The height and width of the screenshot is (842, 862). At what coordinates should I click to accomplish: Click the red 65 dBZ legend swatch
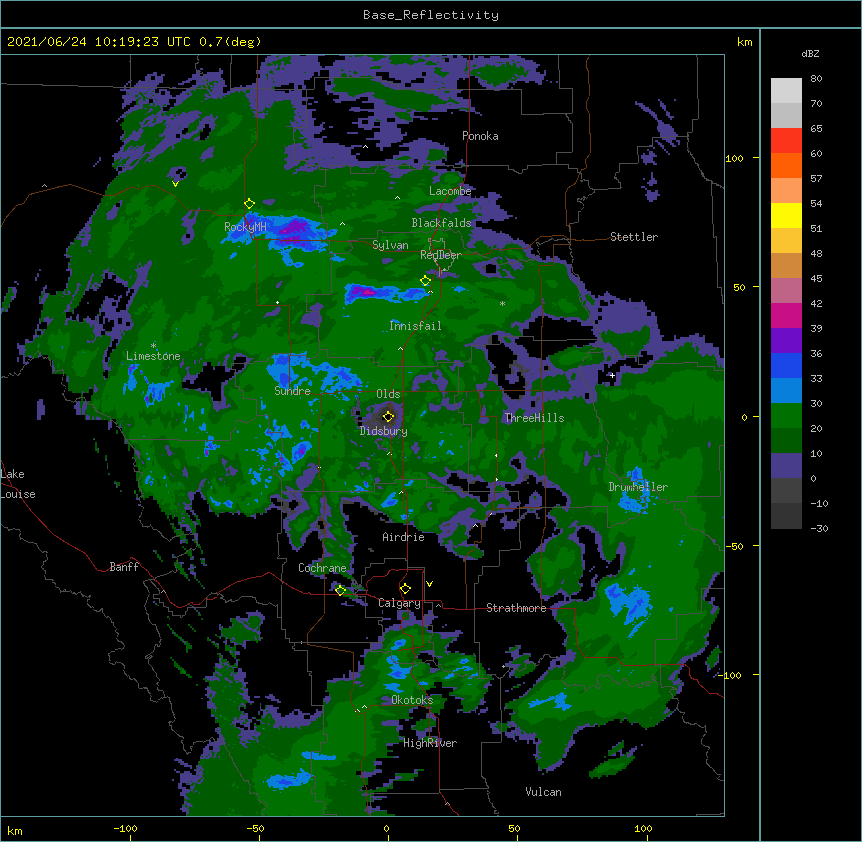coord(786,140)
